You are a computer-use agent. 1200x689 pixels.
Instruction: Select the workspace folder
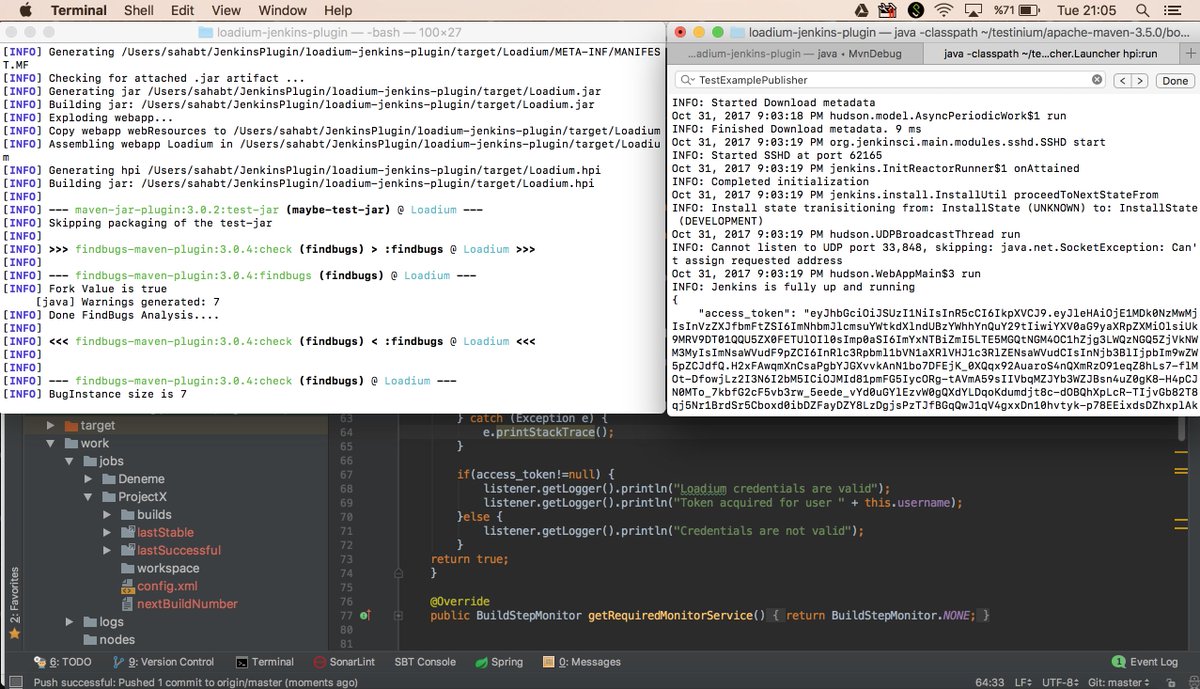point(168,568)
